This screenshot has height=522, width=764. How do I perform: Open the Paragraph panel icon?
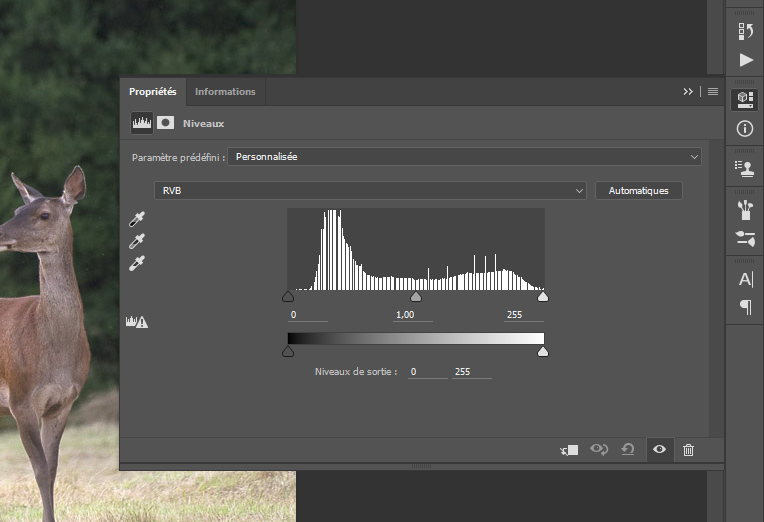click(x=746, y=307)
